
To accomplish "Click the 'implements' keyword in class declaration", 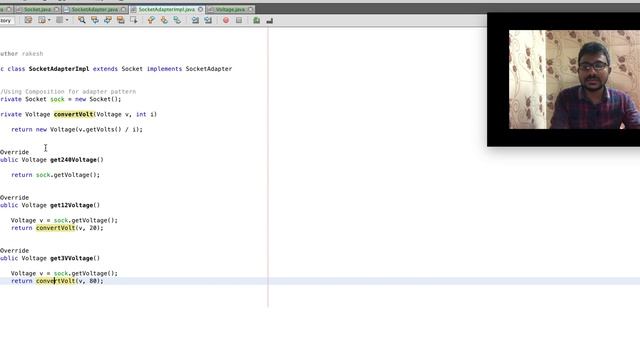I will [x=164, y=69].
